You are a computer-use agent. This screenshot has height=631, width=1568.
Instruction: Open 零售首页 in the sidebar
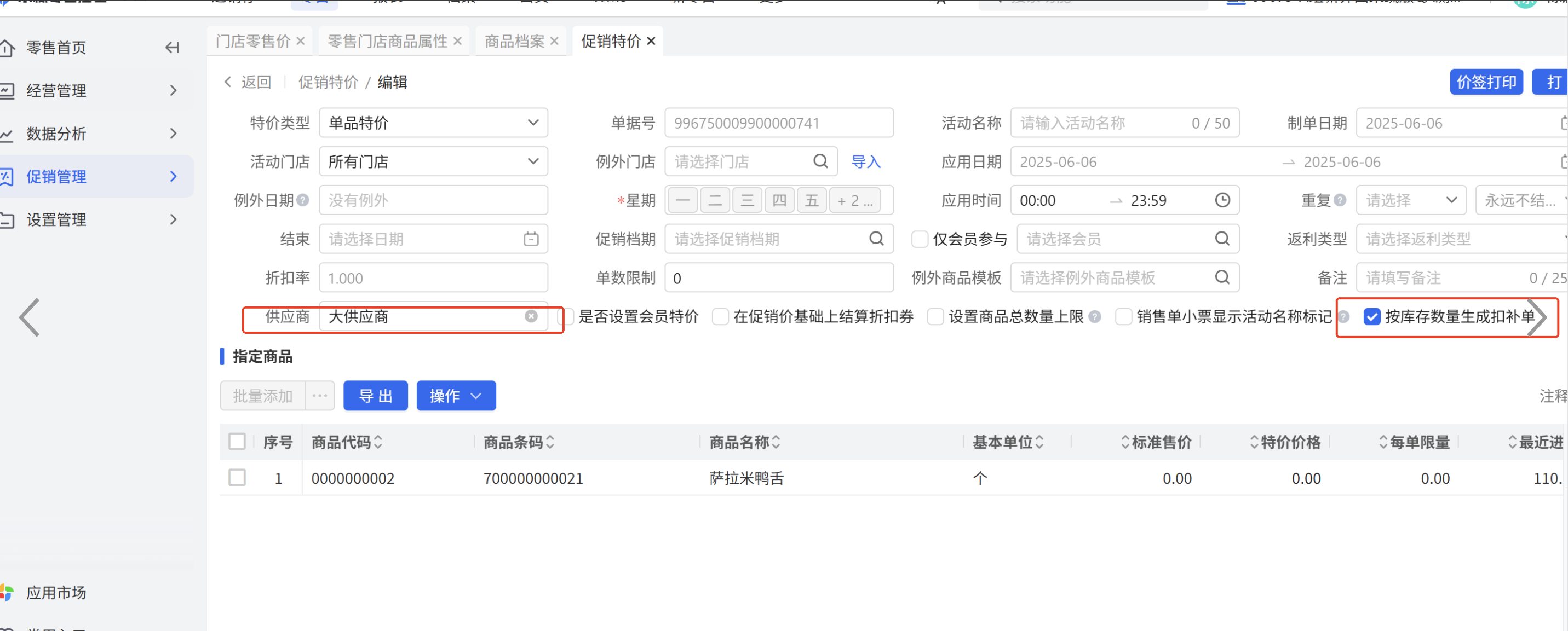56,48
